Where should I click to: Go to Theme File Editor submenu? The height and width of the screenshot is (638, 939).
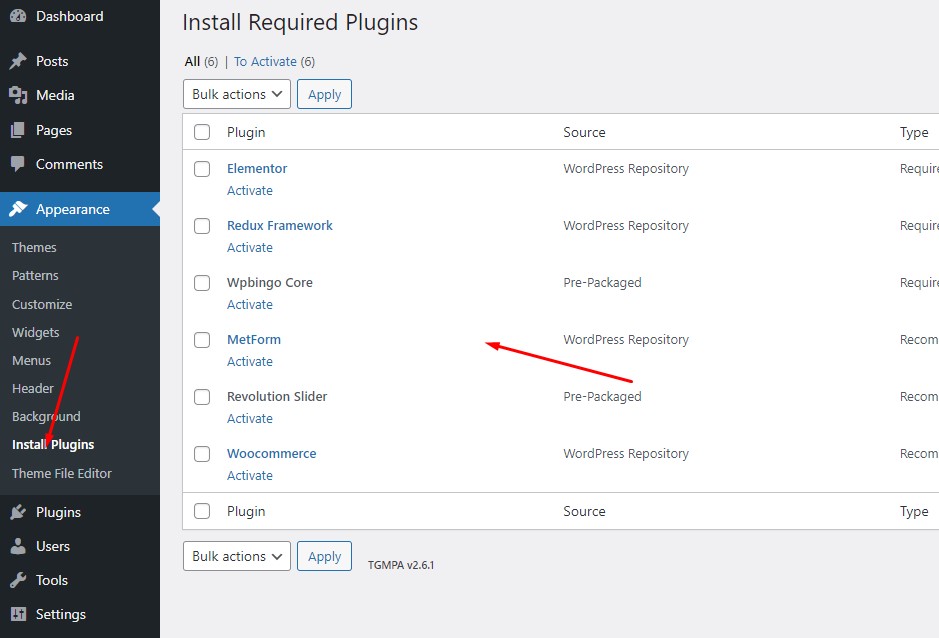(x=62, y=473)
